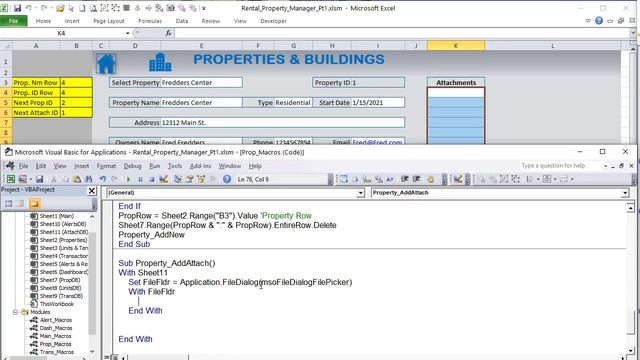Viewport: 640px width, 360px height.
Task: Click the Type a question for help box
Action: 560,166
